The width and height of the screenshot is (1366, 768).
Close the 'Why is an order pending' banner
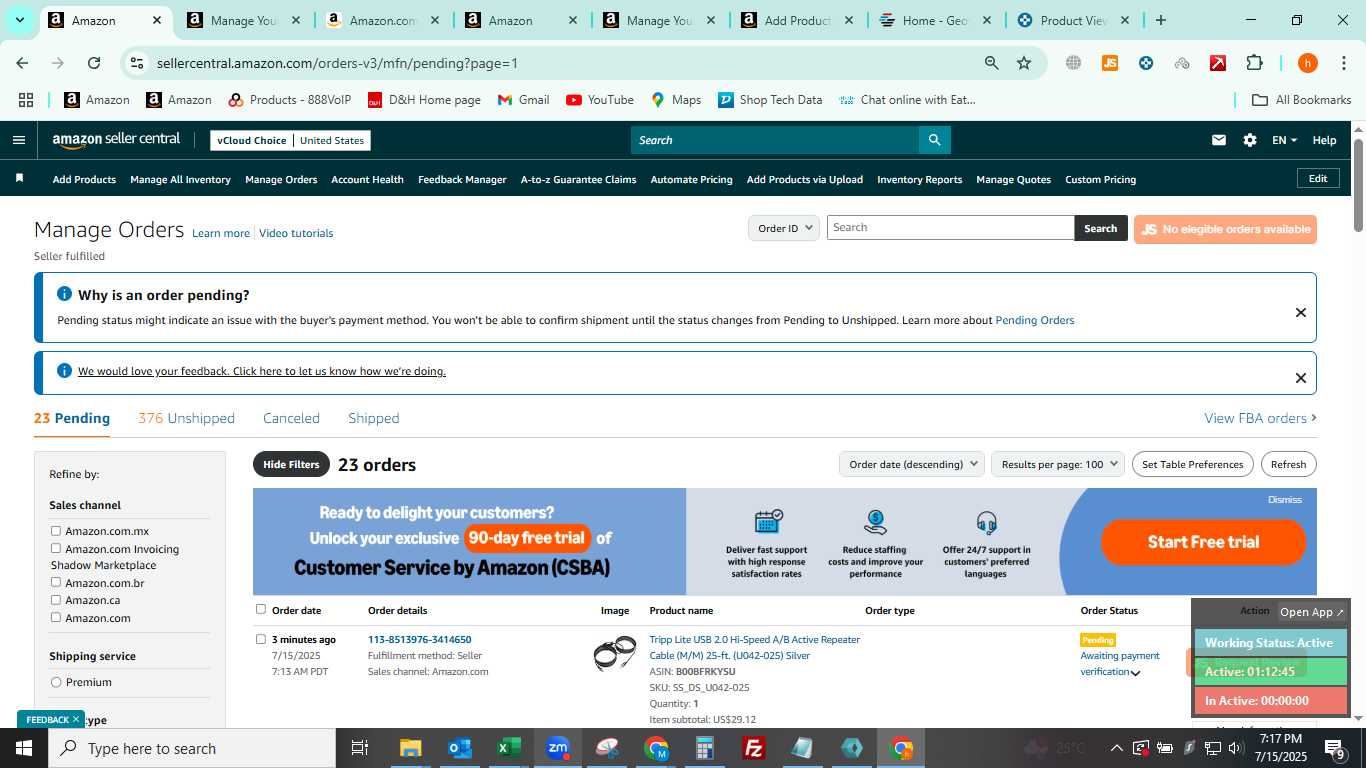(1300, 312)
